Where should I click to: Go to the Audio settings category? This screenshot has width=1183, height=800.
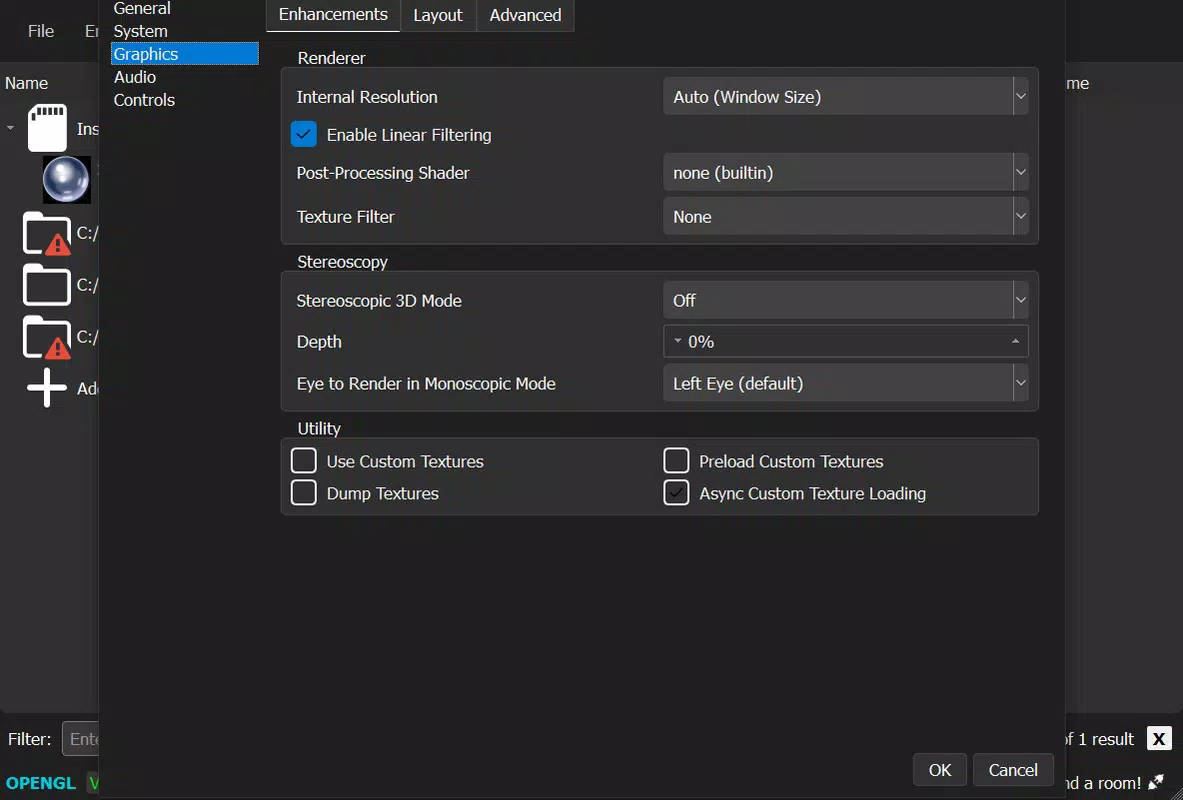click(x=185, y=77)
